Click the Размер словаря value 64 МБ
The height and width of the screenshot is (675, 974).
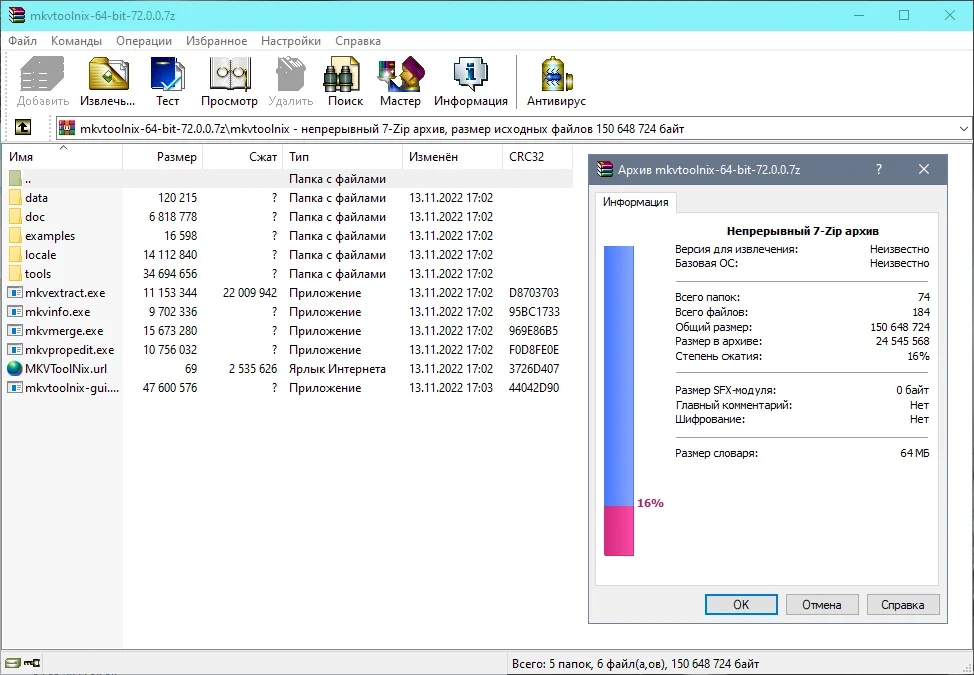pyautogui.click(x=914, y=453)
